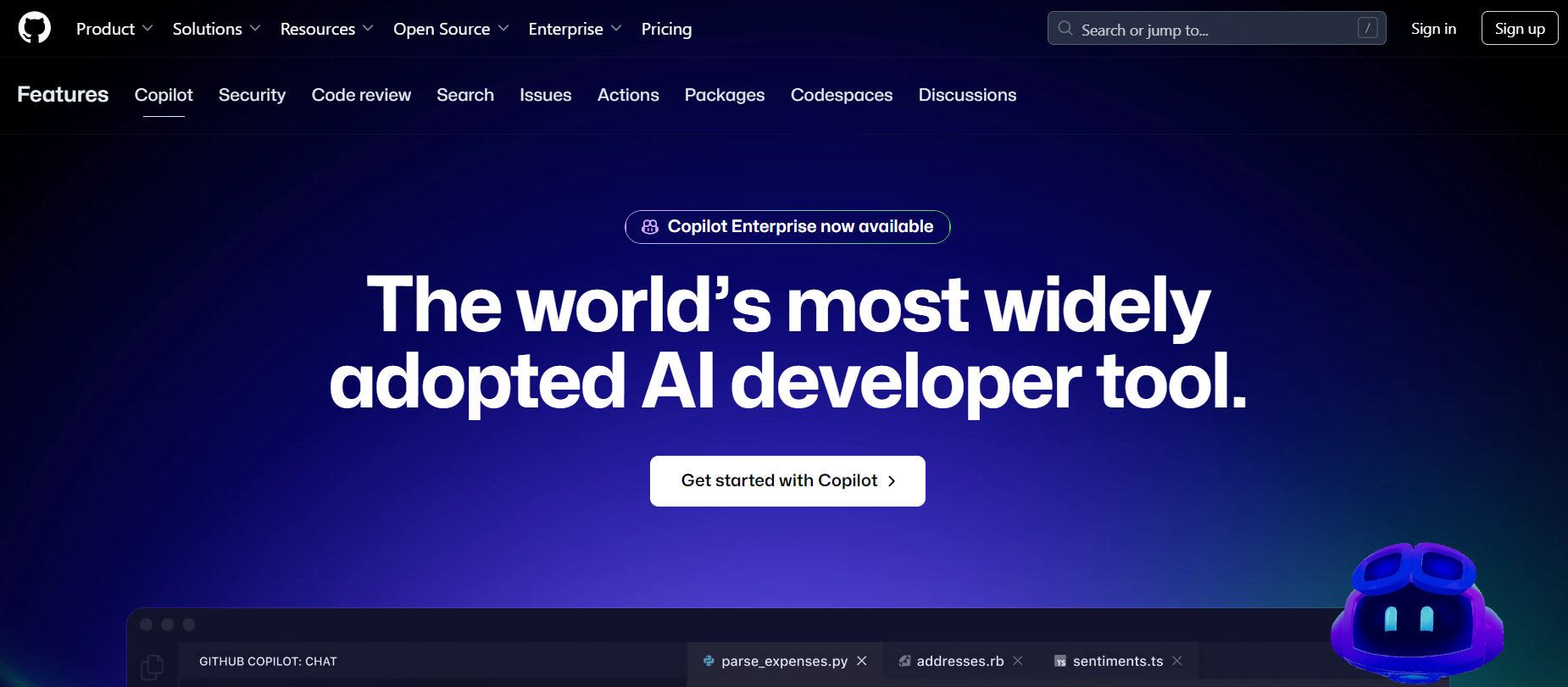Click the Copilot mascot robot head
1568x687 pixels.
click(1416, 613)
